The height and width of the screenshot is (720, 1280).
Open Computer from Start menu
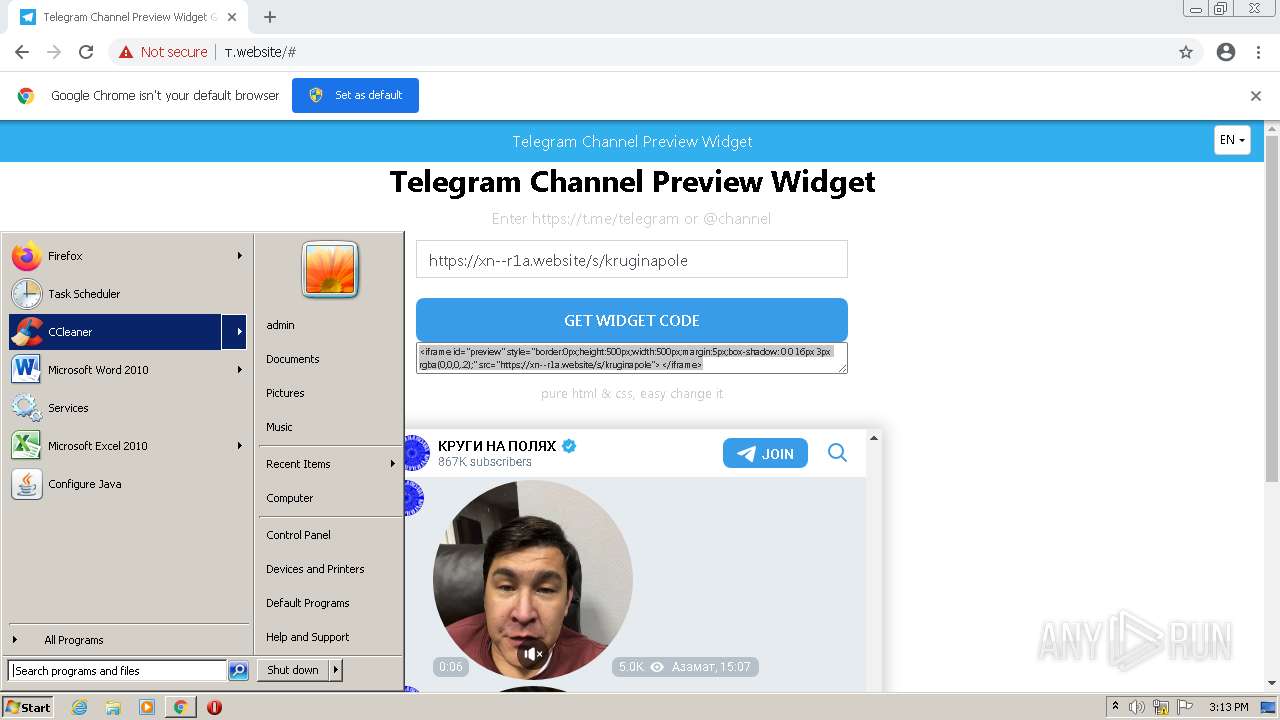(x=289, y=498)
